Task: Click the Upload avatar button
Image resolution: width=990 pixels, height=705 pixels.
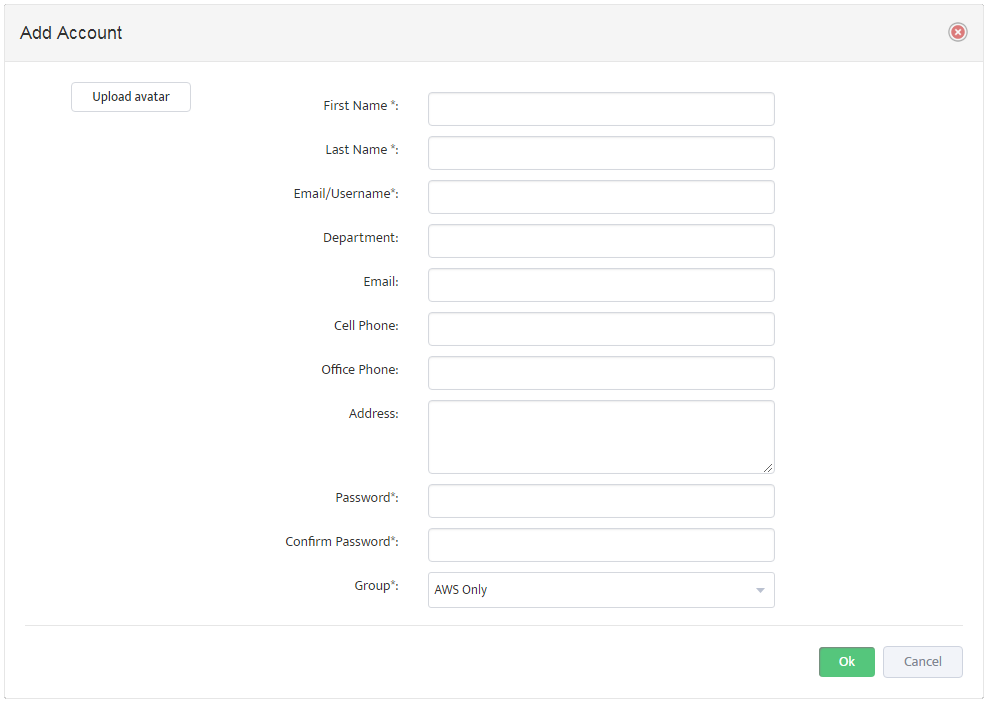Action: coord(131,97)
